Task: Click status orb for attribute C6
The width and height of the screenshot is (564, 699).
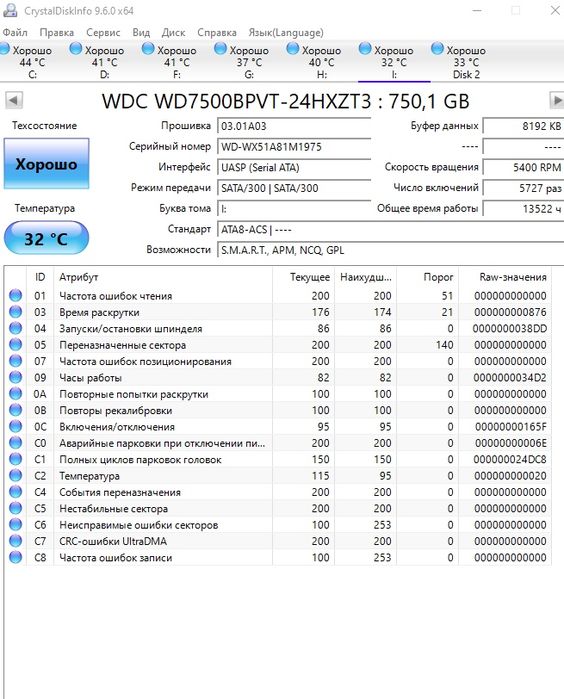Action: coord(16,524)
